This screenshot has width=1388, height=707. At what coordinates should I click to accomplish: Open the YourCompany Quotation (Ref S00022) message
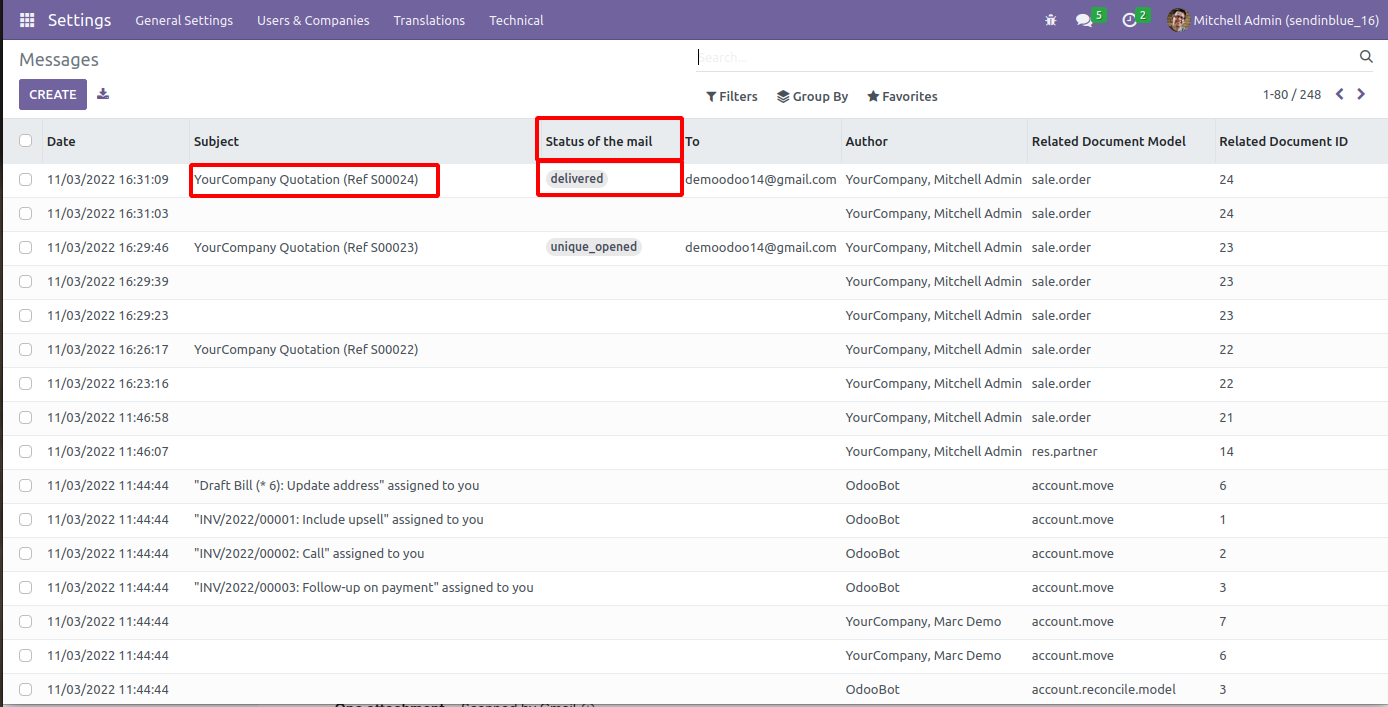pyautogui.click(x=306, y=350)
